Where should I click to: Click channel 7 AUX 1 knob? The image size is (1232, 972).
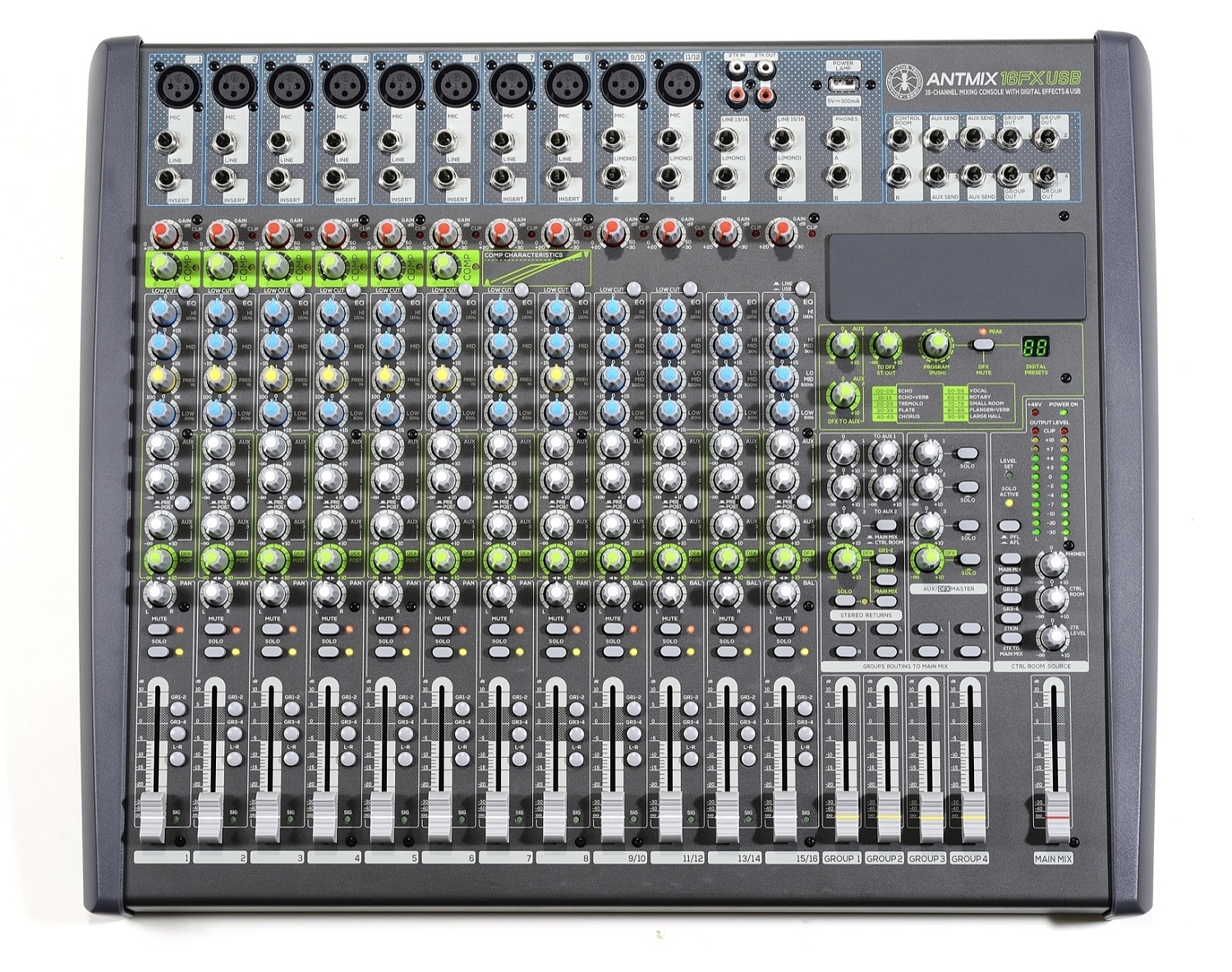pyautogui.click(x=500, y=446)
